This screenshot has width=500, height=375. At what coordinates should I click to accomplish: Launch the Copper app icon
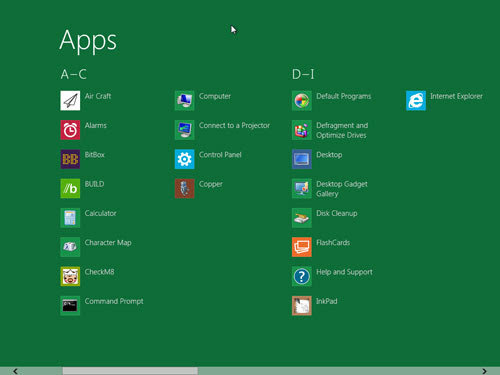tap(184, 188)
